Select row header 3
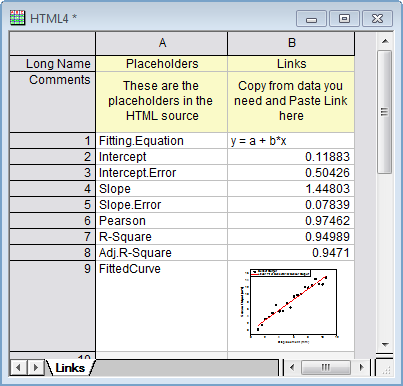Screen dimensions: 403x386 [x=53, y=173]
